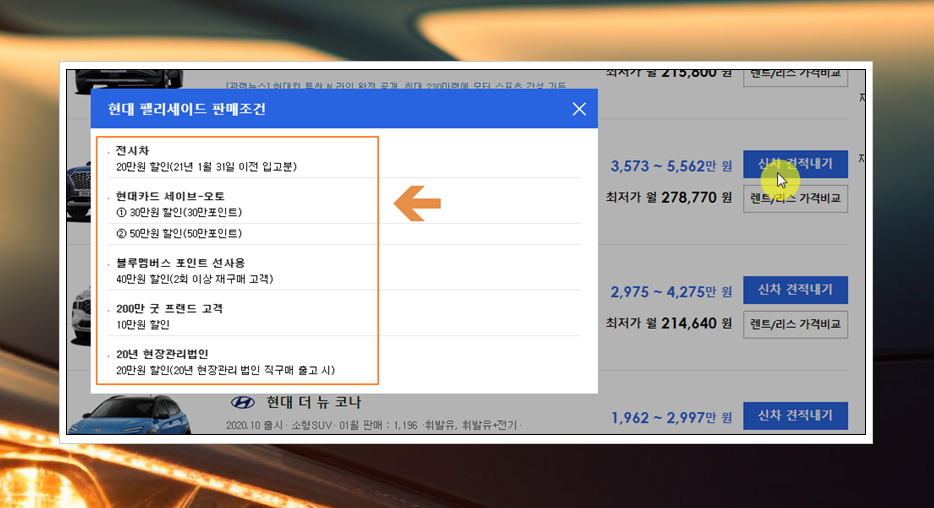Click the 2,975 ~ 4,275만 원 price
Image resolution: width=934 pixels, height=508 pixels.
point(671,292)
